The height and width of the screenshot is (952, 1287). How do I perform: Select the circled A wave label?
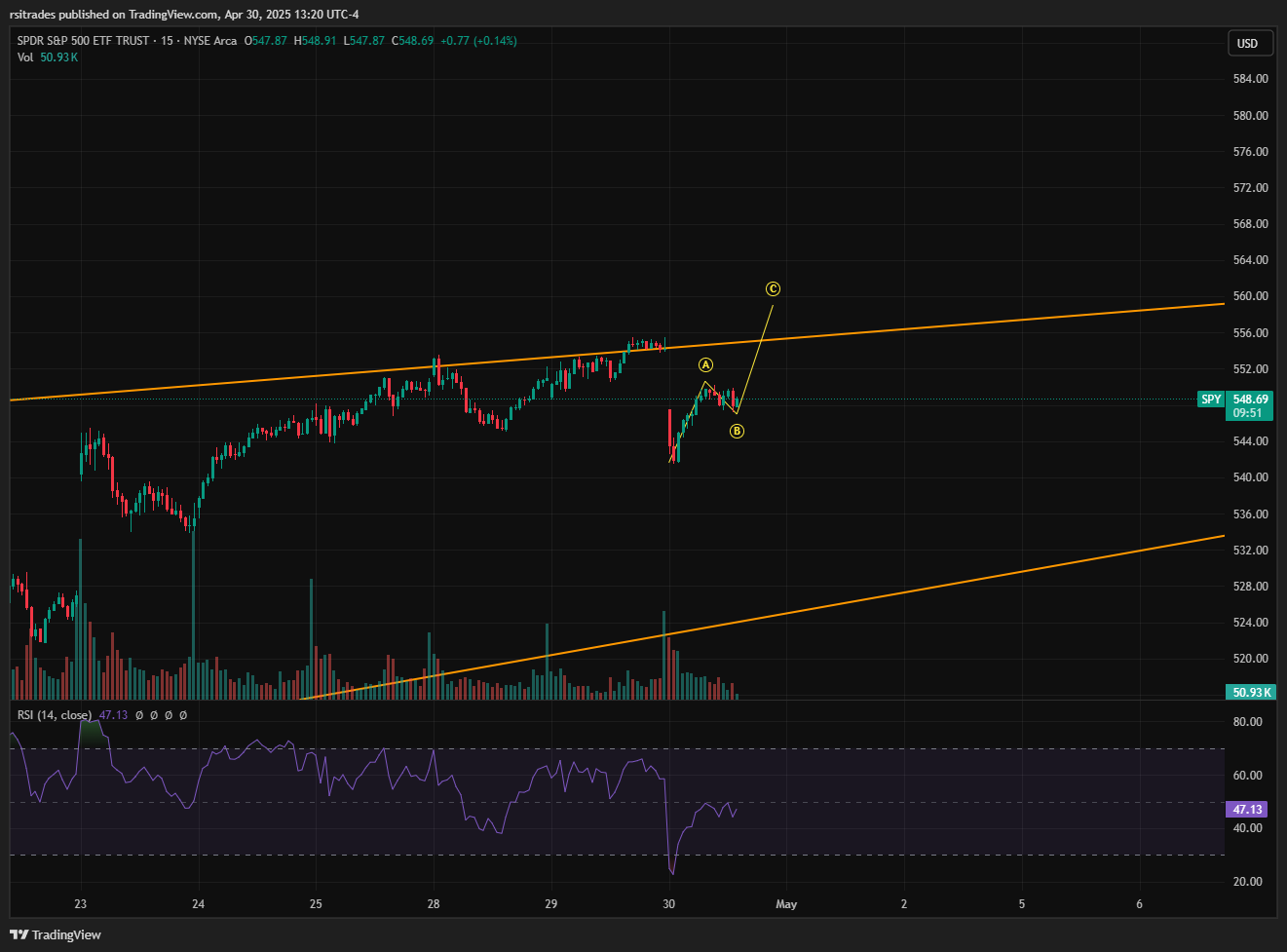click(x=705, y=364)
